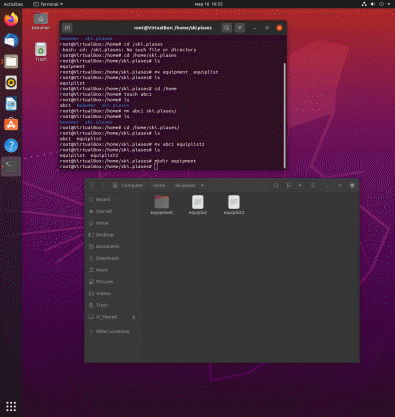Open Home in Files sidebar

click(113, 223)
